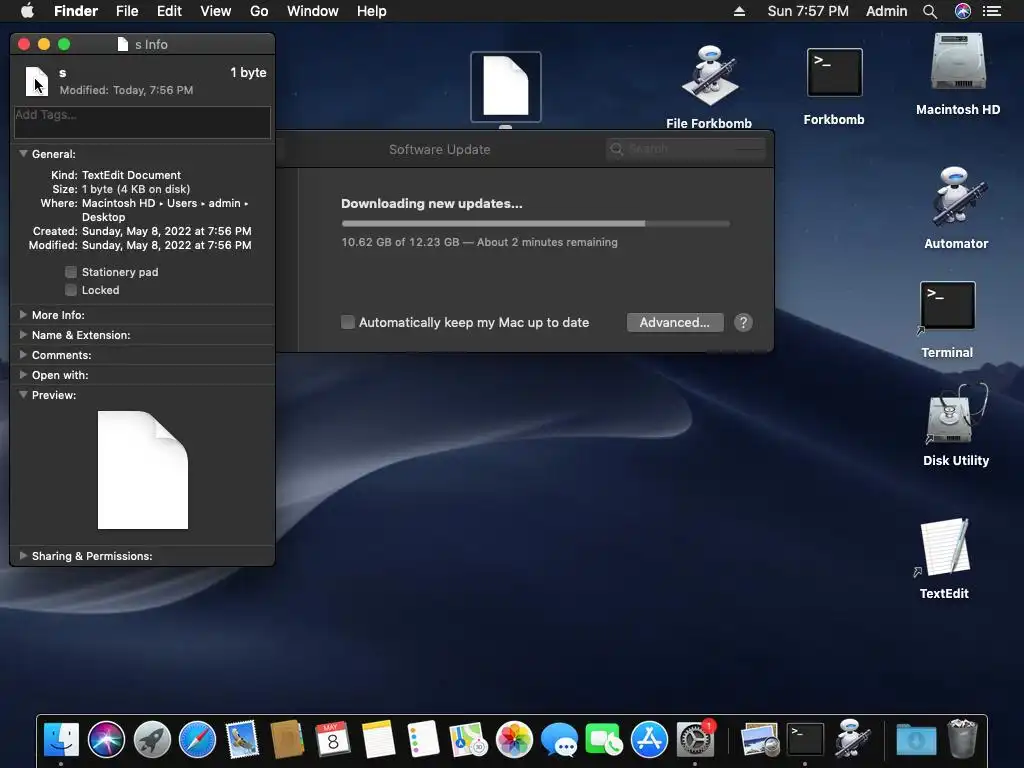Viewport: 1024px width, 768px height.
Task: Open System Preferences gear in Dock
Action: (x=695, y=740)
